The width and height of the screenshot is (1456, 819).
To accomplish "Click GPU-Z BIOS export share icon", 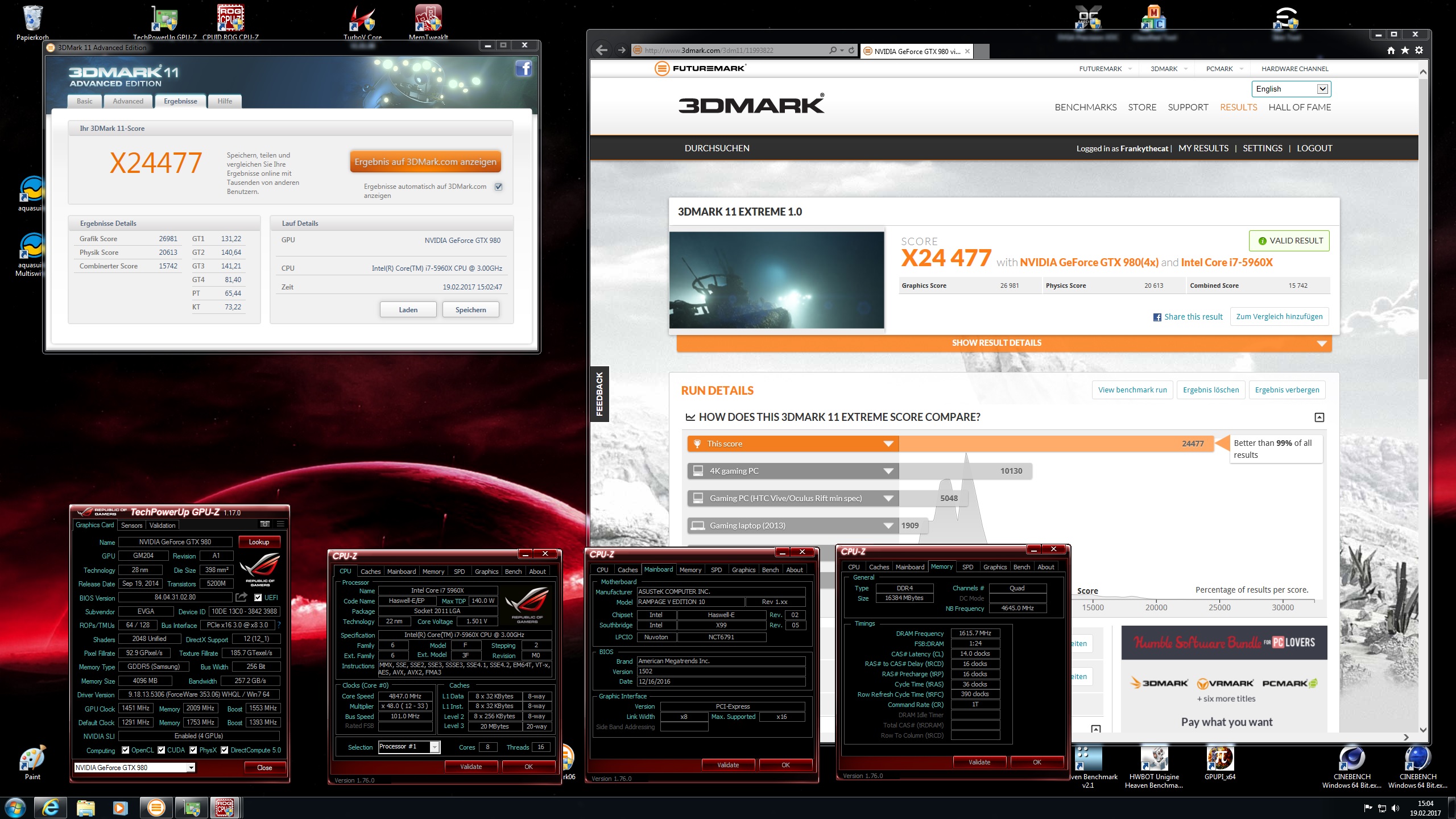I will 241,597.
